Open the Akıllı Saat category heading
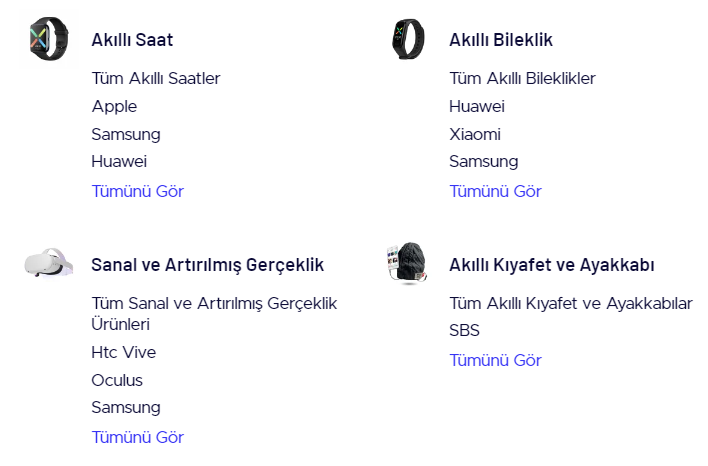This screenshot has height=466, width=708. (x=131, y=40)
